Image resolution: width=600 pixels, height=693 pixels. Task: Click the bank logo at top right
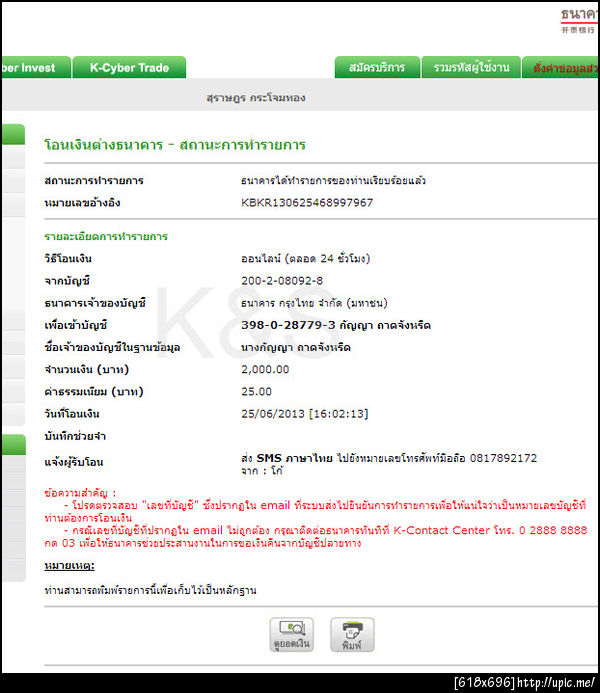pyautogui.click(x=579, y=20)
